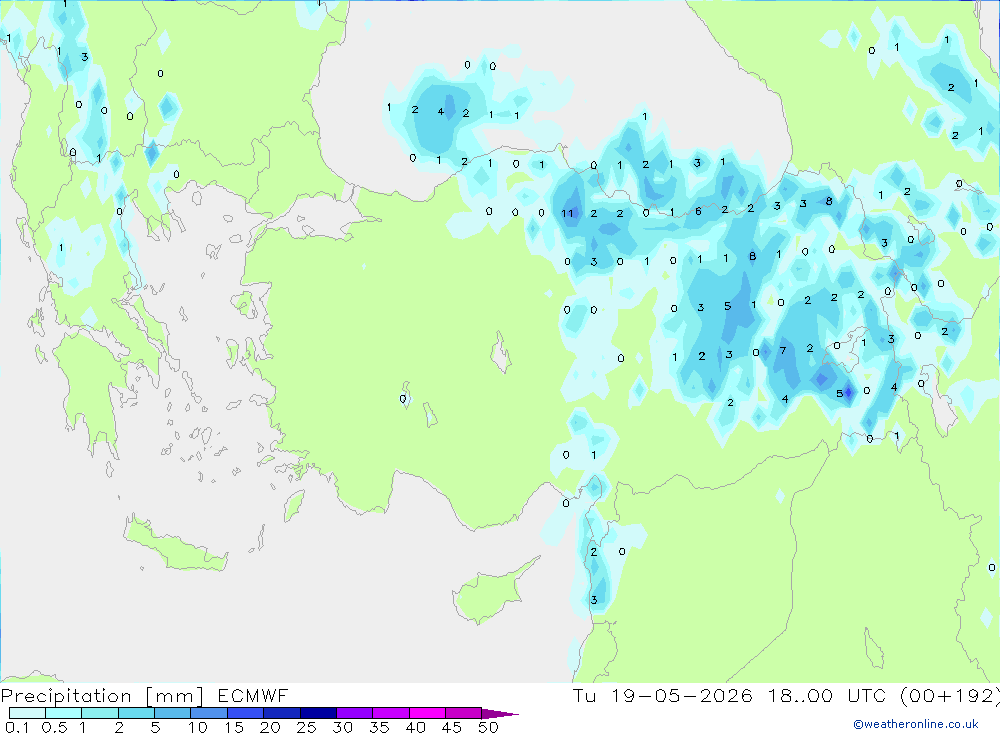Choose the 2–5 mm legend color box
The height and width of the screenshot is (733, 1000).
coord(136,713)
